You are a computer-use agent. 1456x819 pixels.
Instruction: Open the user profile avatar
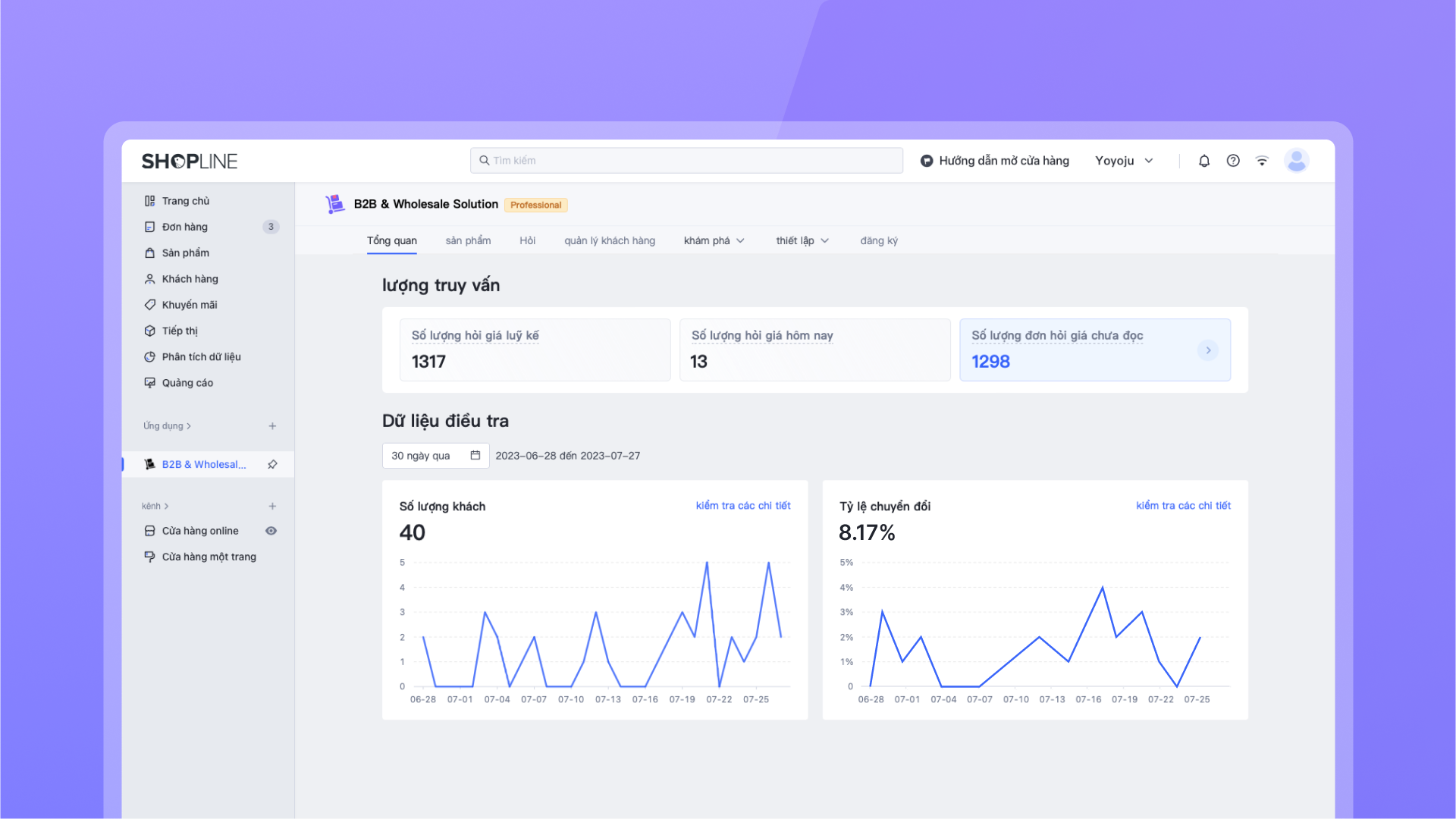(1296, 161)
